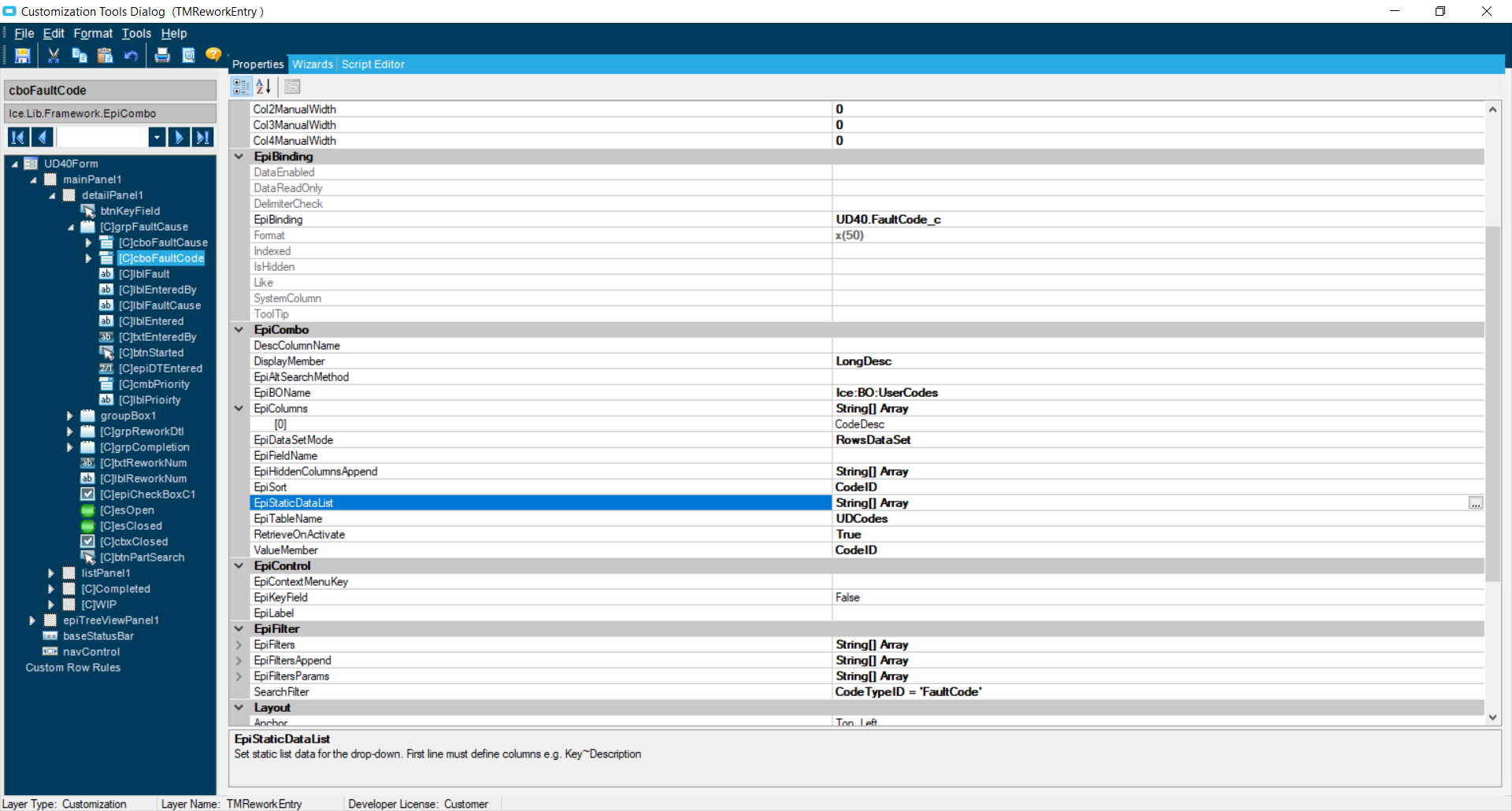
Task: Click the Paste clipboard icon
Action: 105,55
